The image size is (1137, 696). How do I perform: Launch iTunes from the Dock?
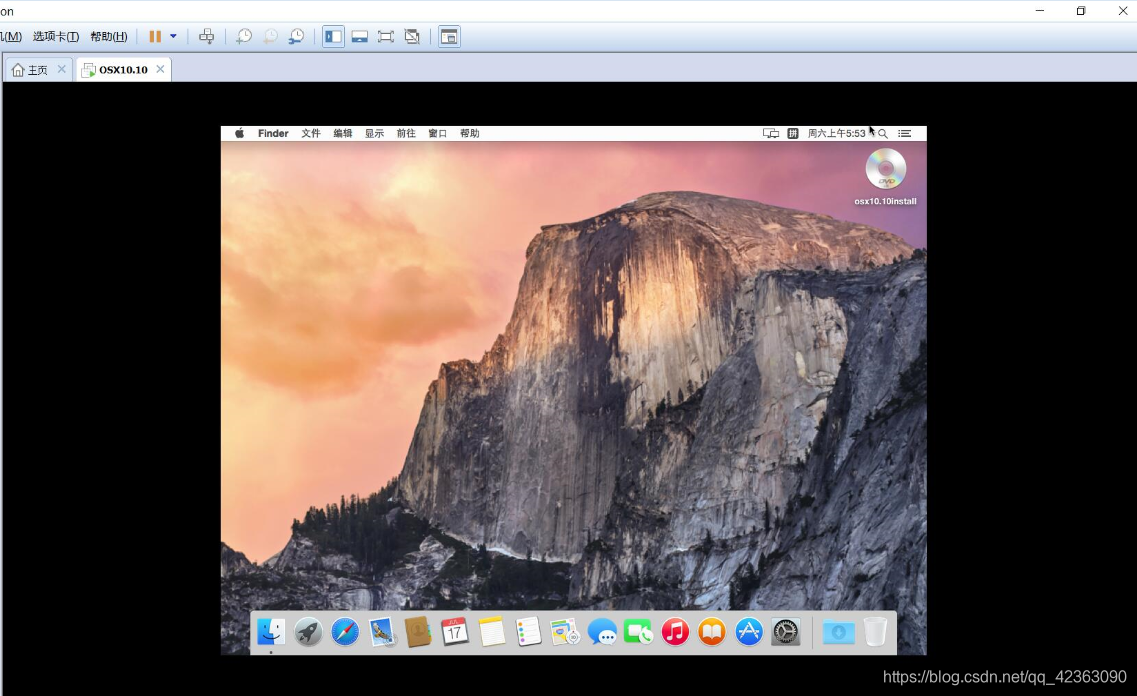[675, 632]
